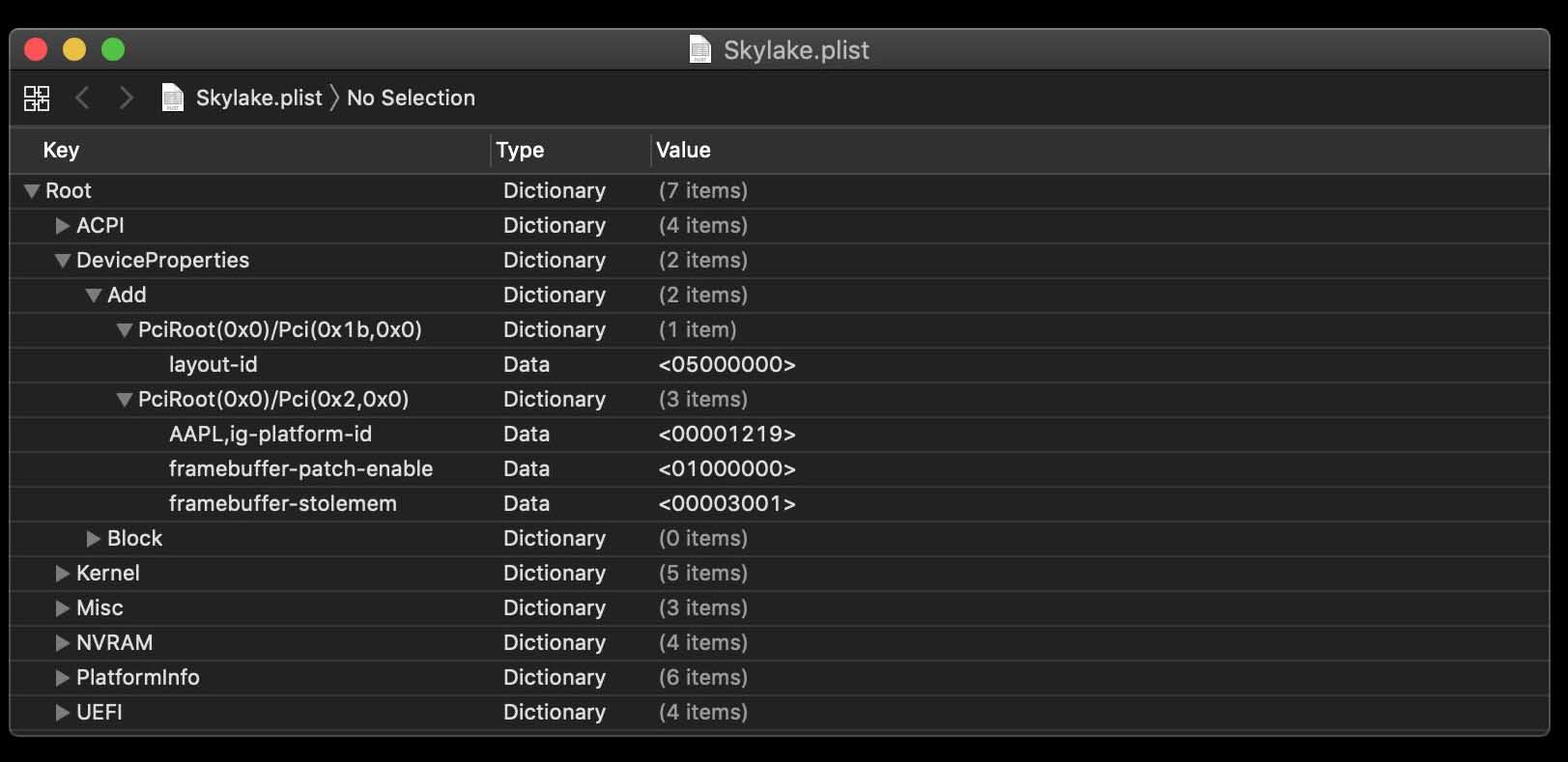1568x762 pixels.
Task: Select the PlatformInfo key
Action: click(138, 677)
